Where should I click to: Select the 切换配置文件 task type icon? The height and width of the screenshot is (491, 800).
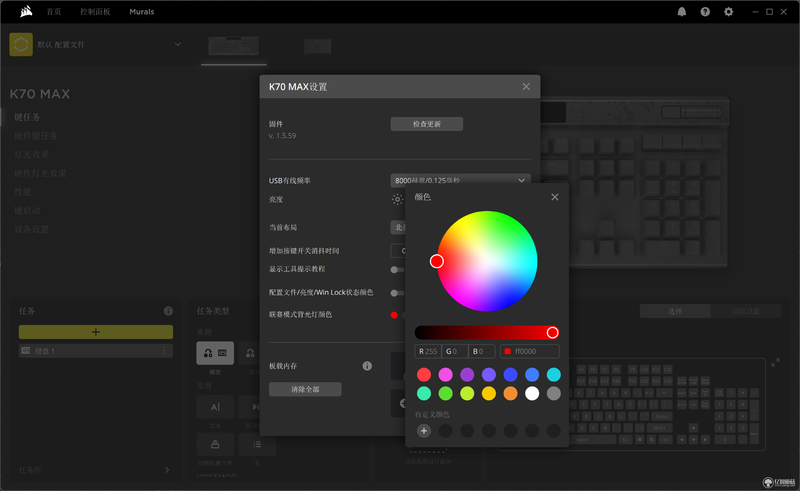click(215, 445)
